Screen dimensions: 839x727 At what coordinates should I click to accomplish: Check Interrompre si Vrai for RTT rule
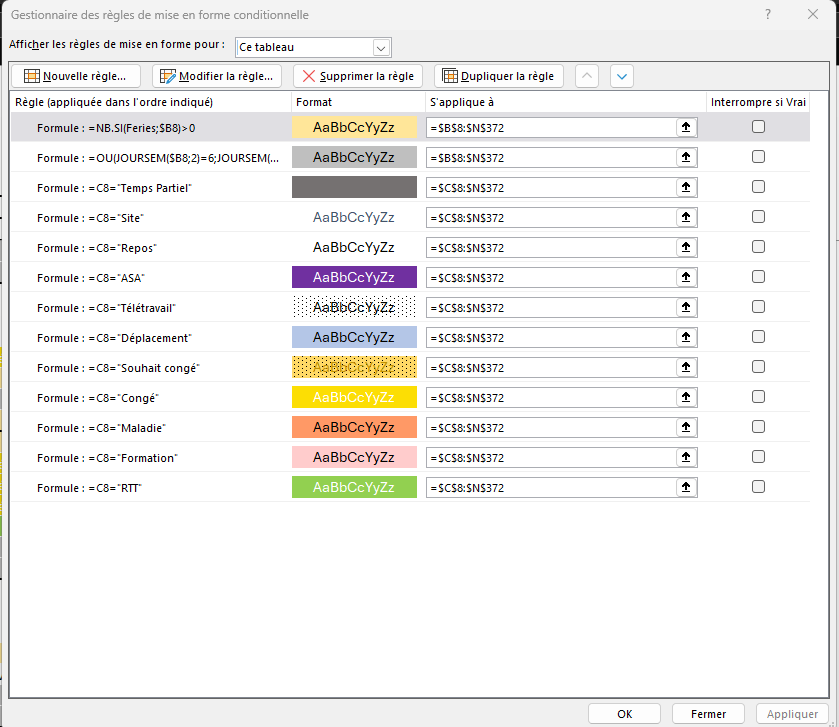click(x=758, y=486)
